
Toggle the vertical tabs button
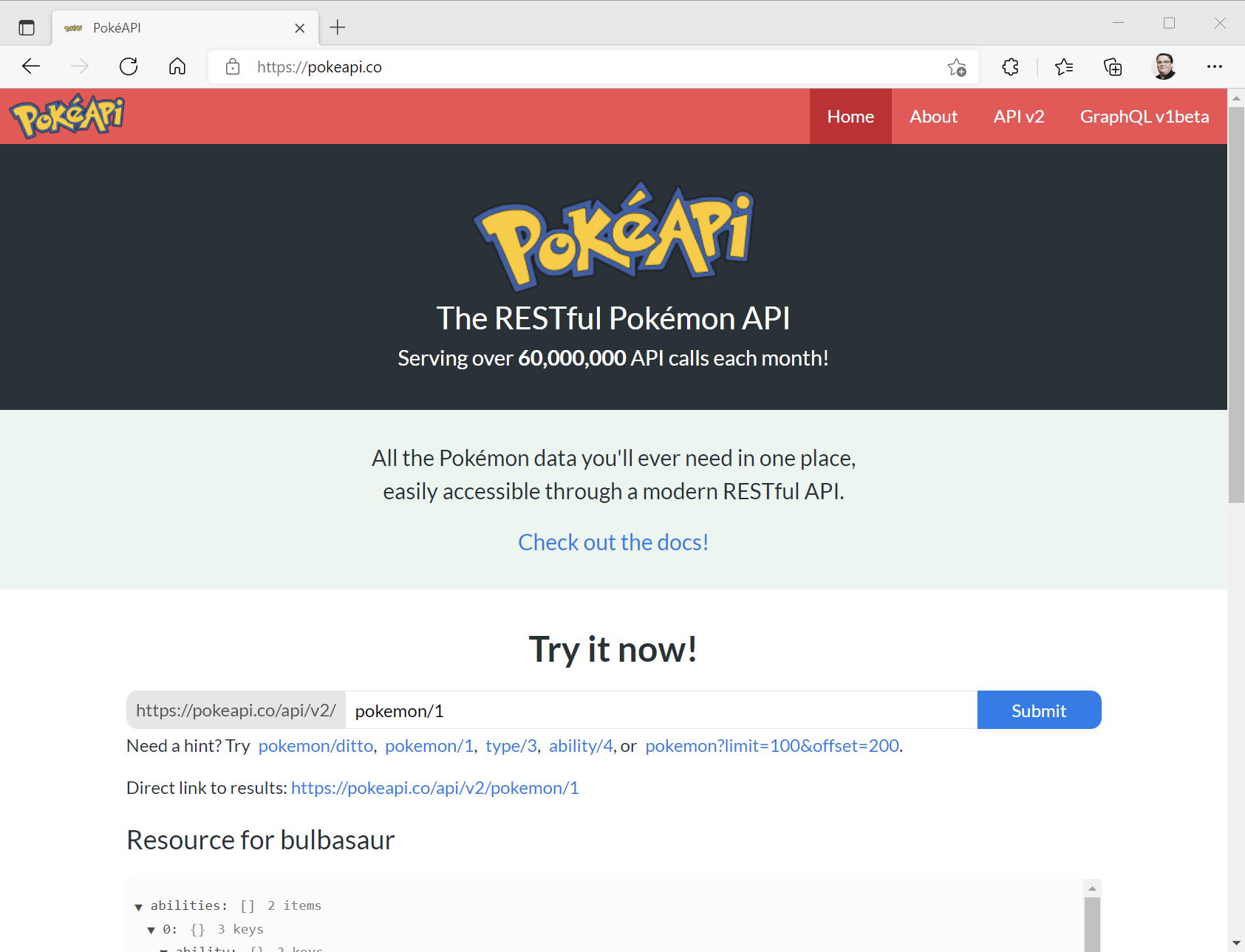point(27,28)
